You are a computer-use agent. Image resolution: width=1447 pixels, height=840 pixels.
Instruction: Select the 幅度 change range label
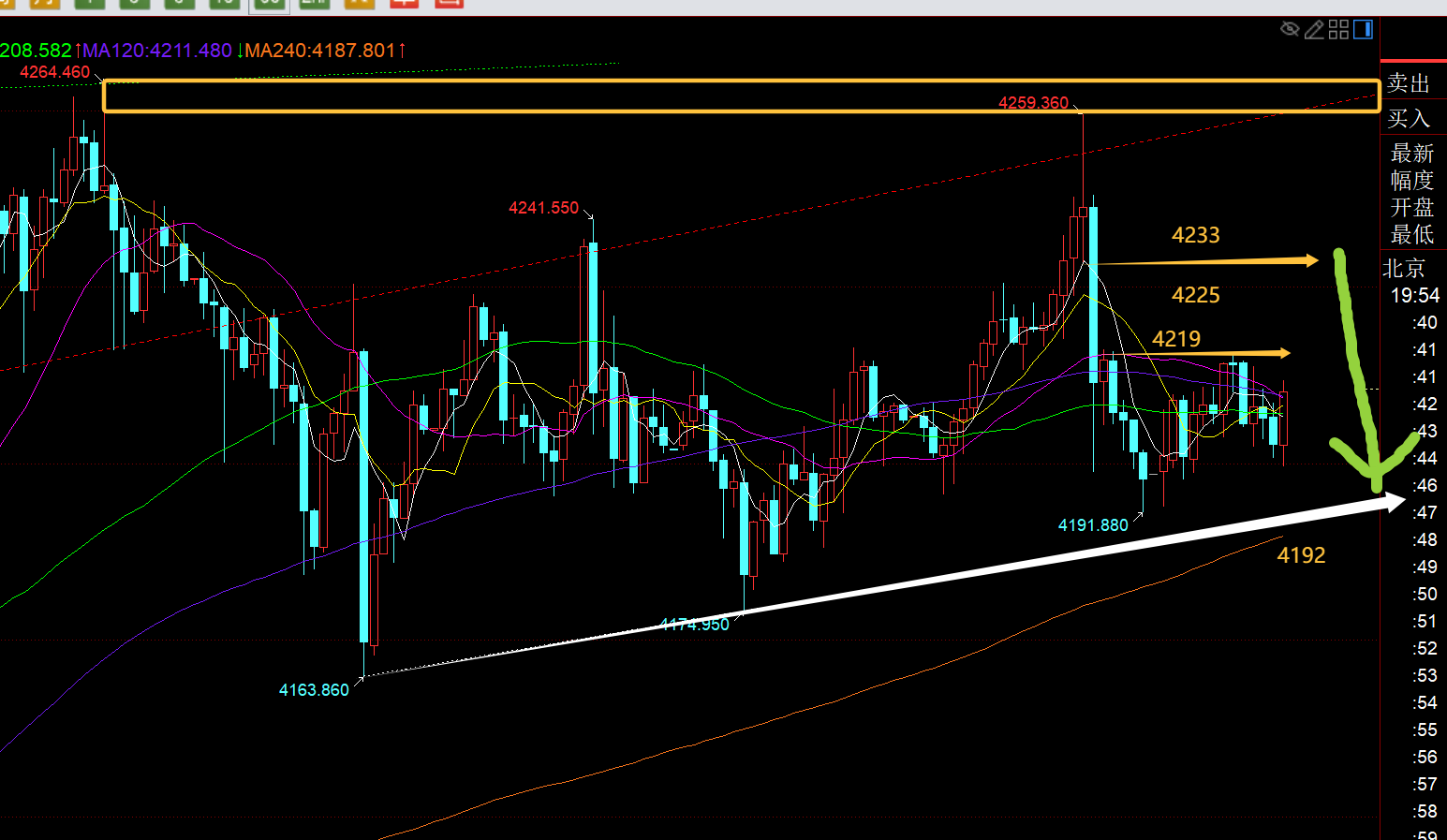1411,180
